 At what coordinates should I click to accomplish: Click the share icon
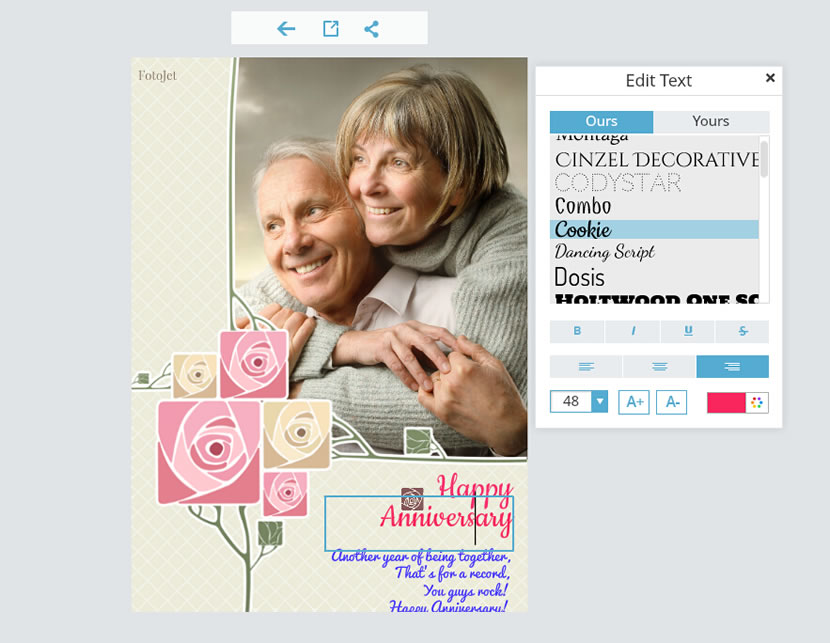pos(372,29)
